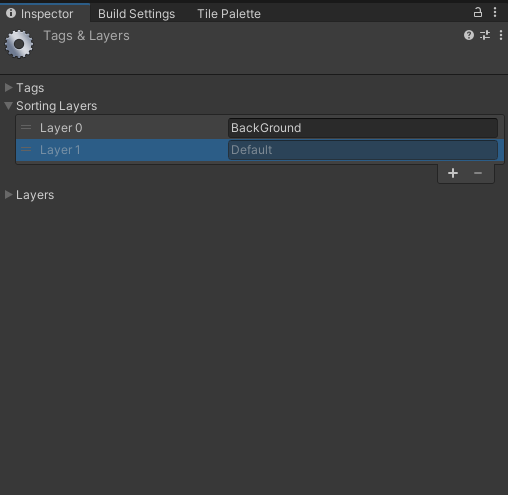Click the Layer 0 drag handle
This screenshot has height=495, width=508.
coord(26,127)
